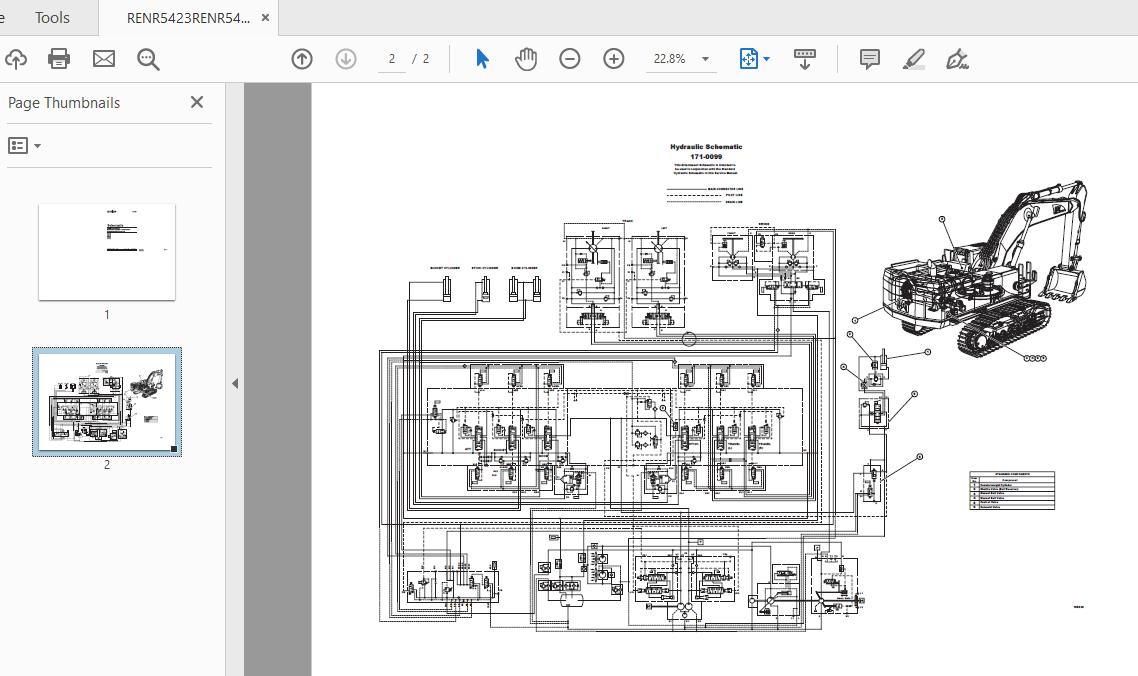Open the find text magnifier tool

point(148,59)
